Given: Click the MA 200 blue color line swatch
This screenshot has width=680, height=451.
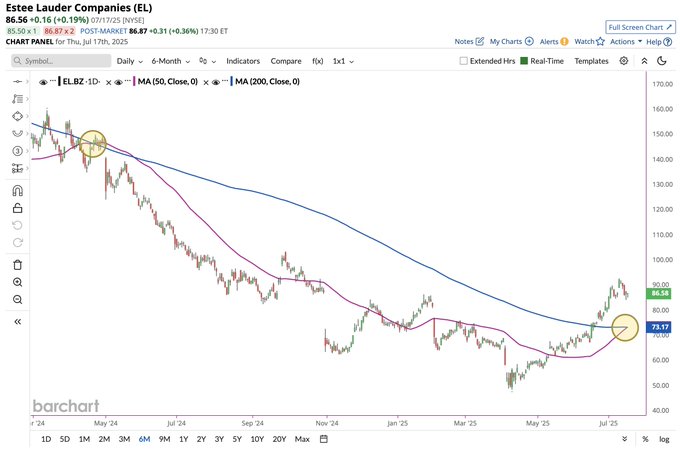Looking at the screenshot, I should coord(232,82).
